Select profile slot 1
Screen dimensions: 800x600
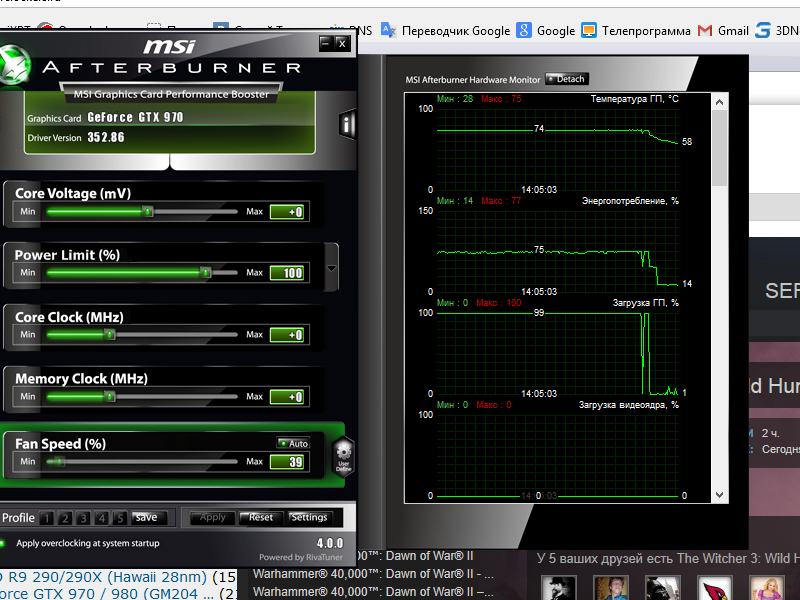click(x=46, y=518)
